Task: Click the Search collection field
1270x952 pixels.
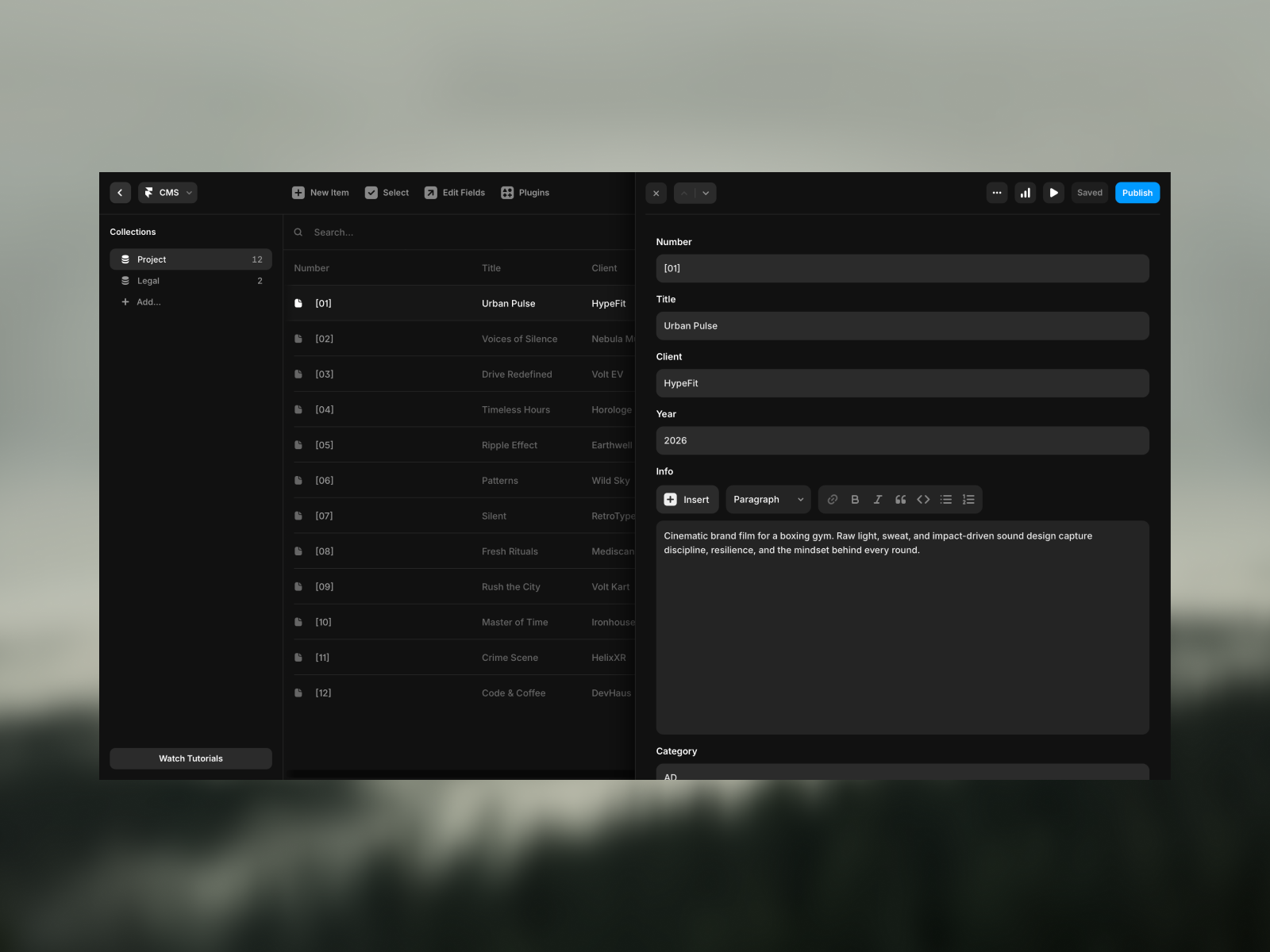Action: pos(460,232)
